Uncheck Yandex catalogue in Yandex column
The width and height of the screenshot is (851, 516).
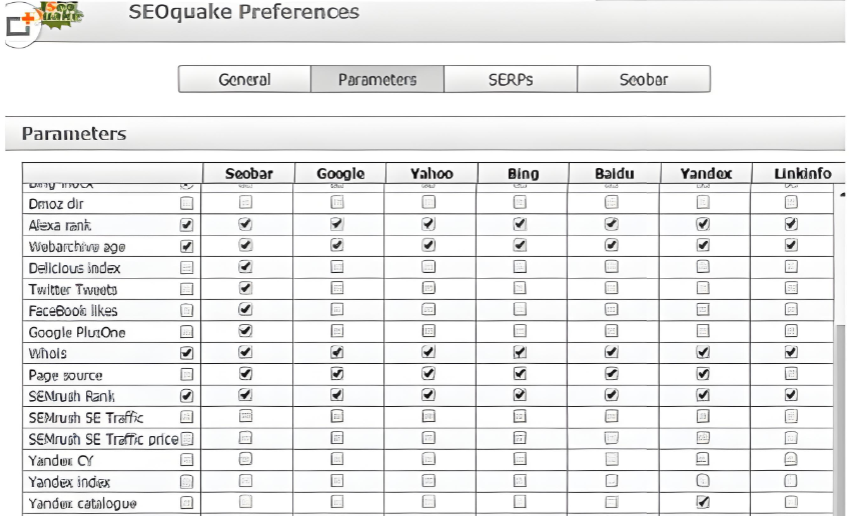click(703, 502)
